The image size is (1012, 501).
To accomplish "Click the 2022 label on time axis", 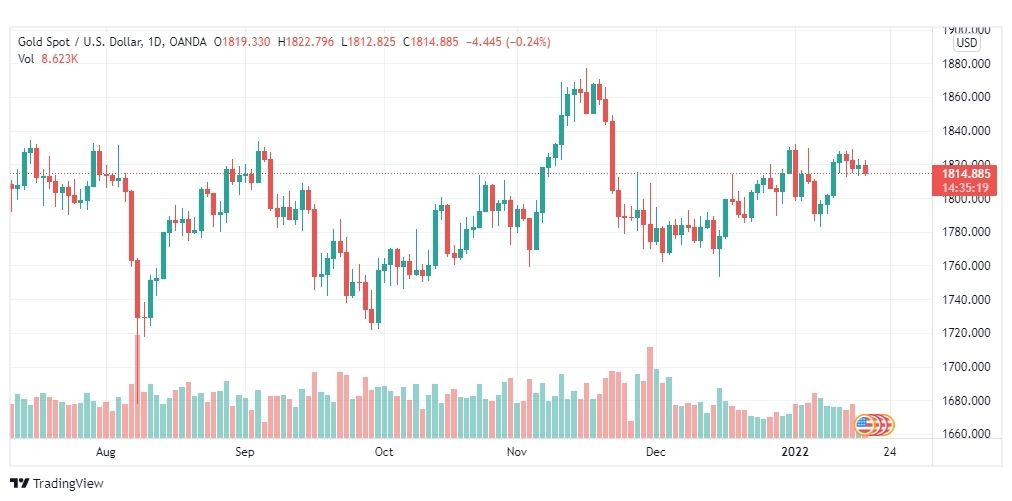I will coord(795,452).
